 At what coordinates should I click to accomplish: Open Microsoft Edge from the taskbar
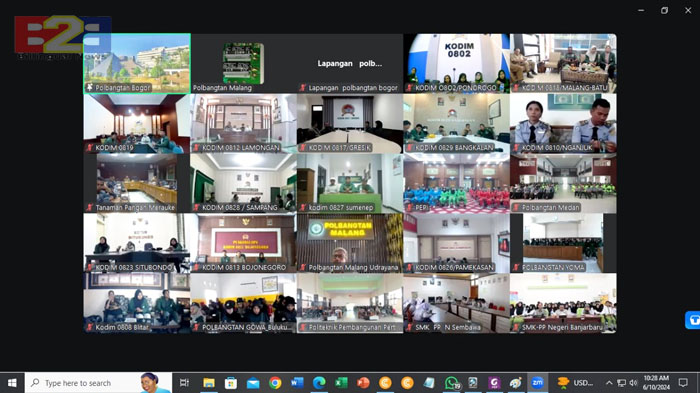pos(319,383)
